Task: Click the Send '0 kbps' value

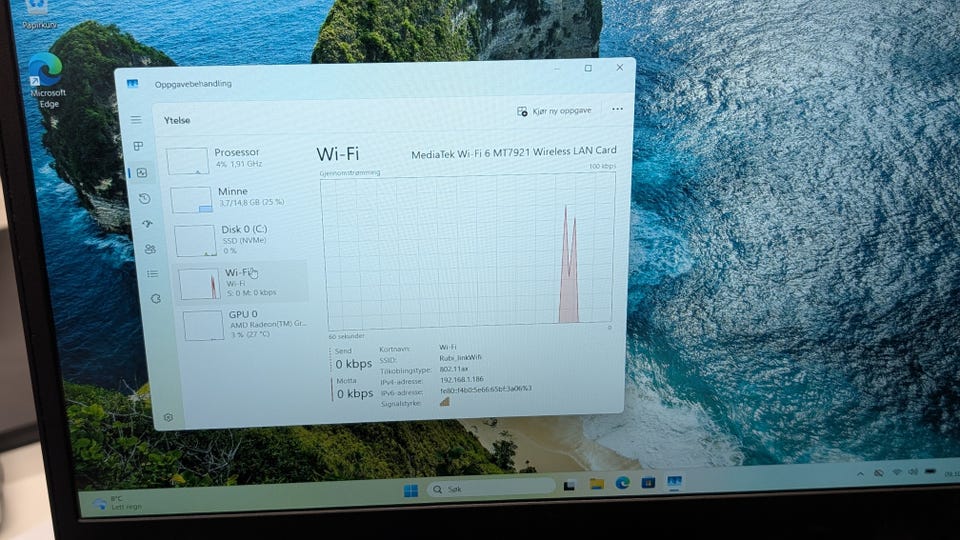Action: click(x=353, y=364)
